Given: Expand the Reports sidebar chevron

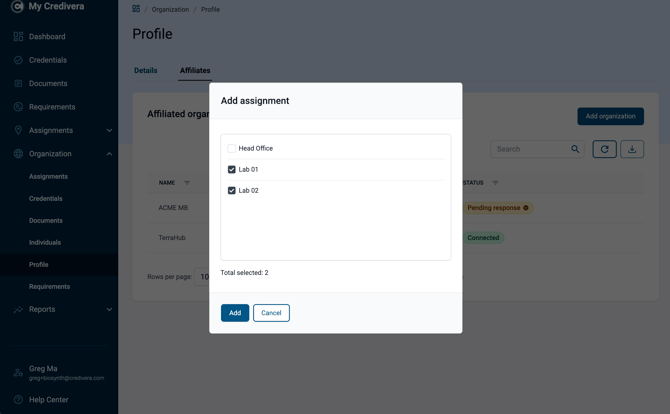Looking at the screenshot, I should click(x=109, y=309).
